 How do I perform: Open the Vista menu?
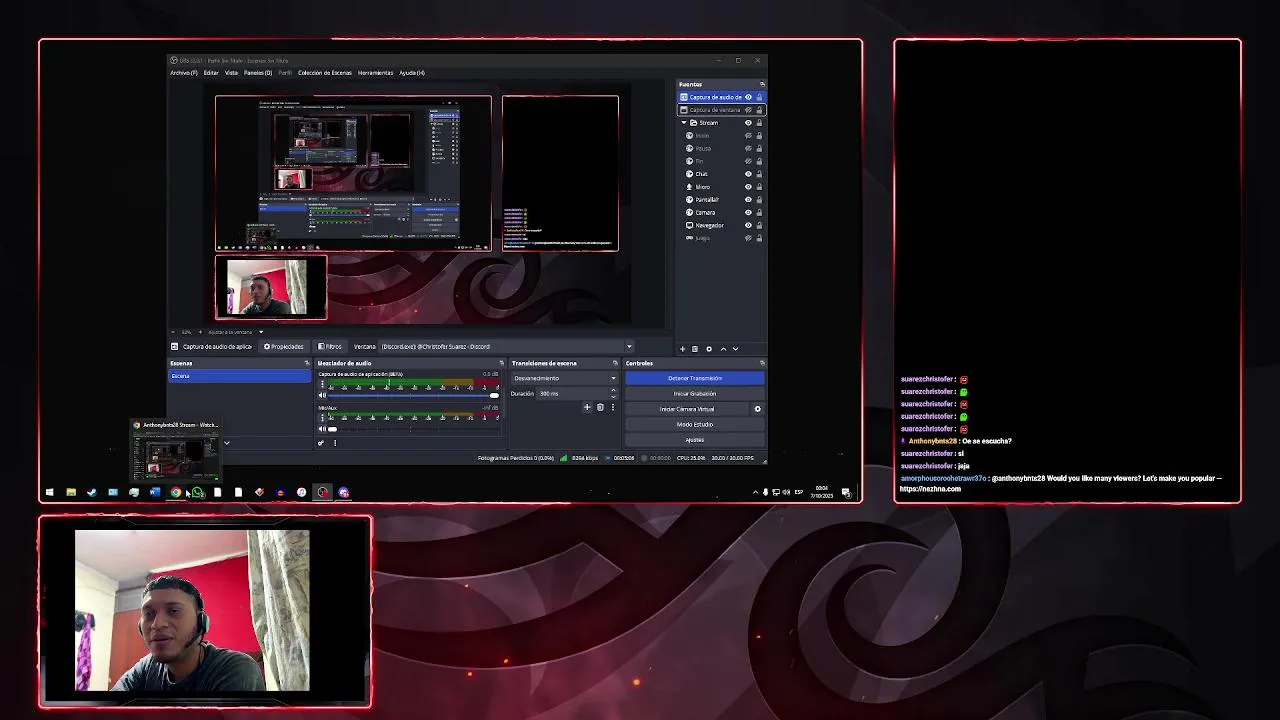click(x=231, y=73)
